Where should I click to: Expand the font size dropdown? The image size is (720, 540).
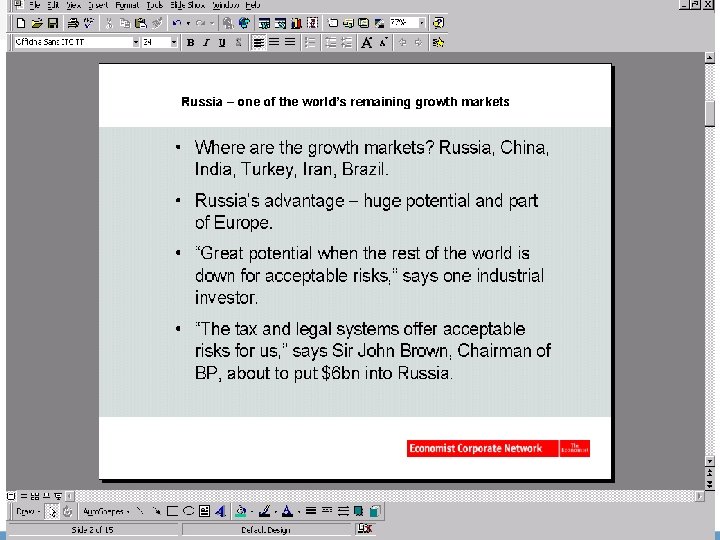(x=173, y=42)
